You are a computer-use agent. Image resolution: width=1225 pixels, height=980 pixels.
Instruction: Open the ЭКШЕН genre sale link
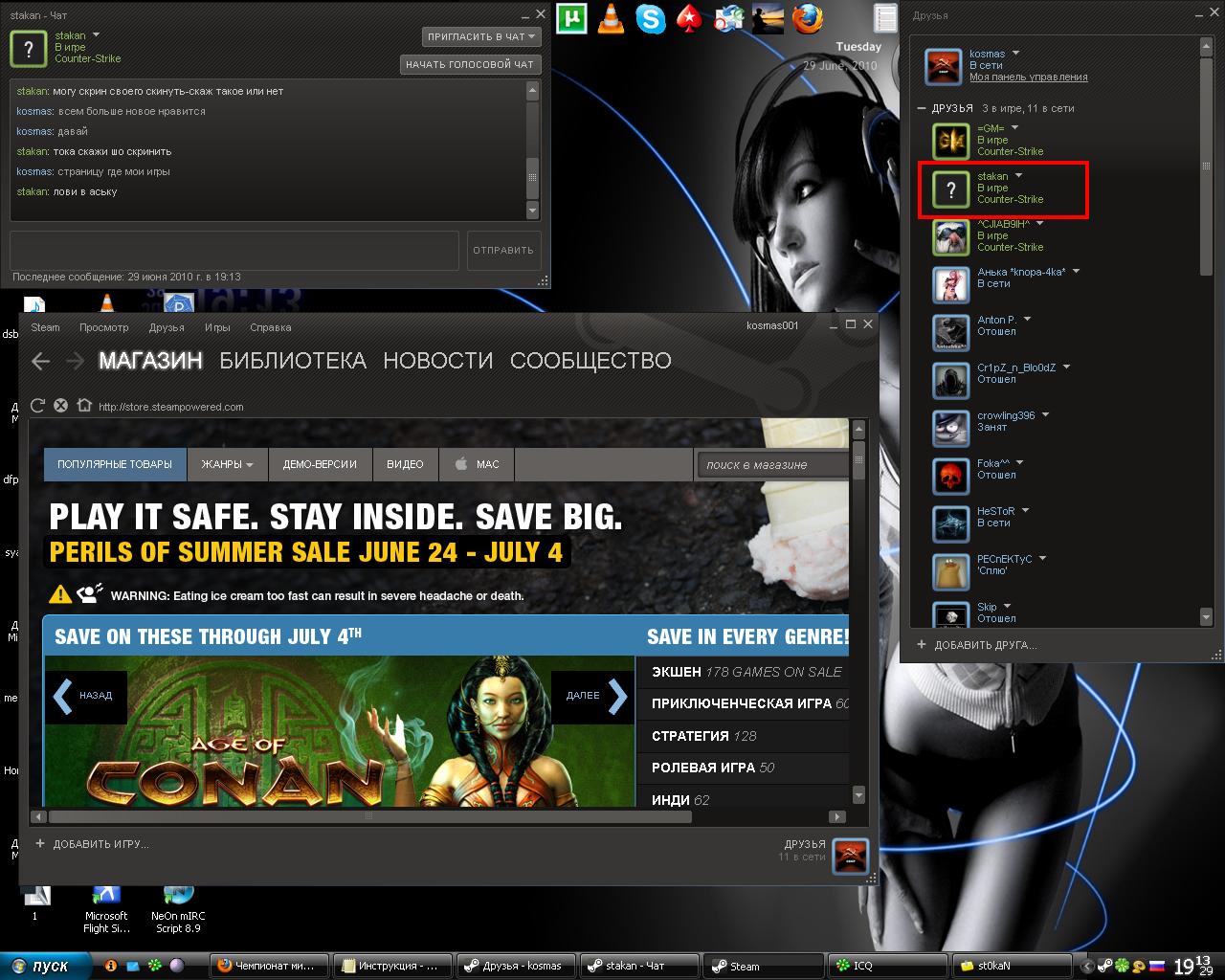point(747,672)
